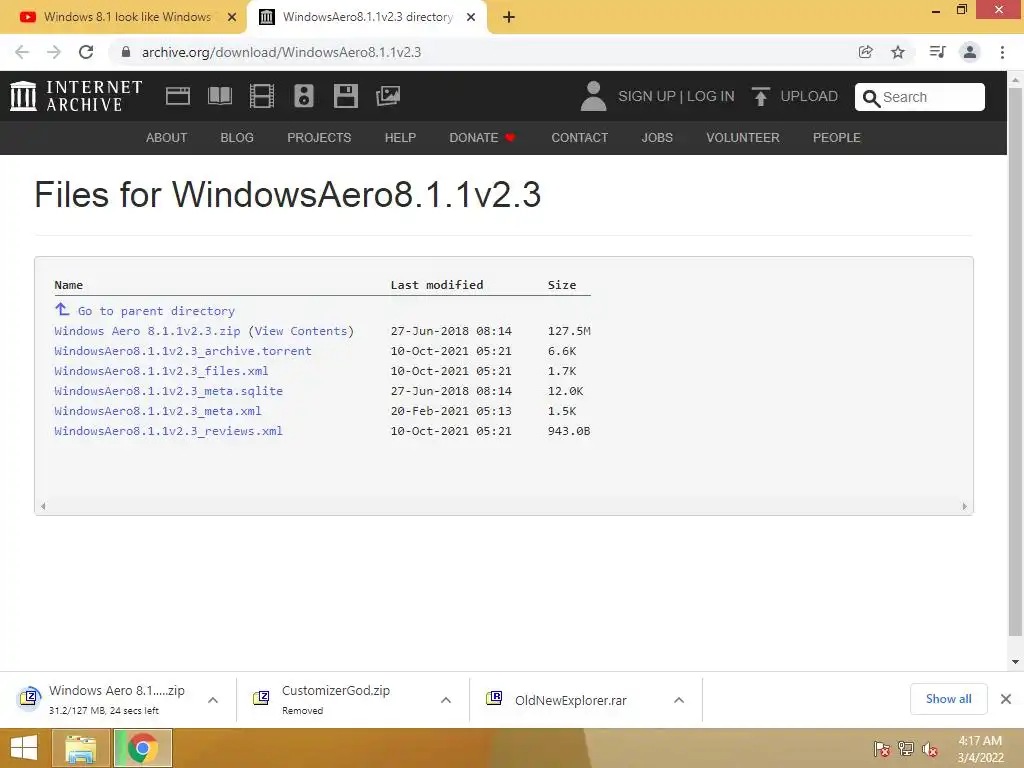
Task: Click the LOG IN link
Action: (x=711, y=97)
